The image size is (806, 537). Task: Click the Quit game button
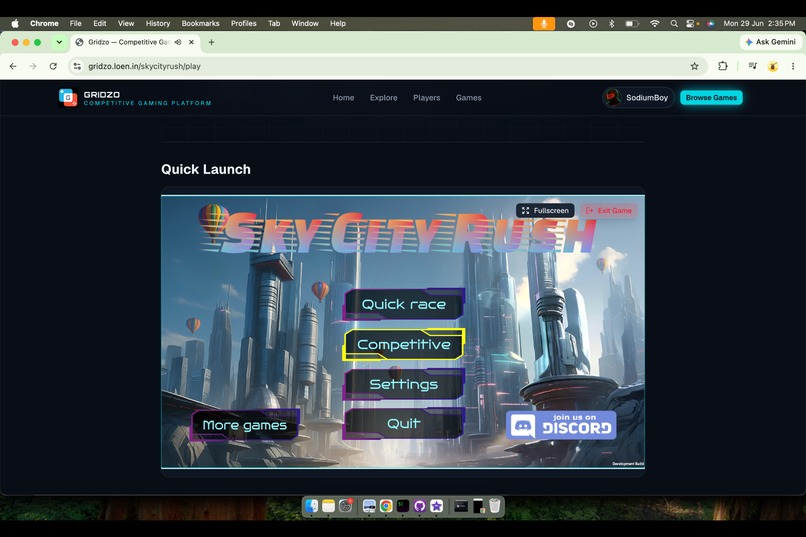click(404, 423)
